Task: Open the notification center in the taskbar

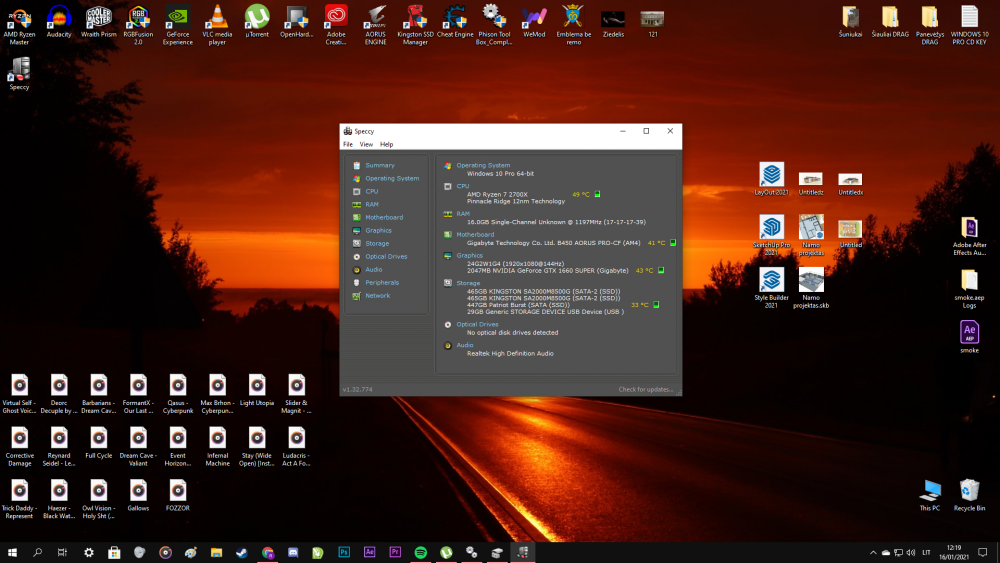Action: (x=983, y=552)
